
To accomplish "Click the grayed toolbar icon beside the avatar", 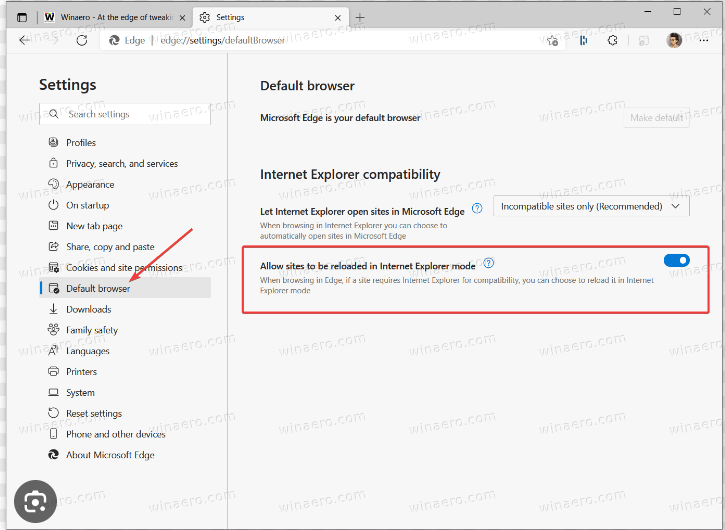I will (643, 41).
